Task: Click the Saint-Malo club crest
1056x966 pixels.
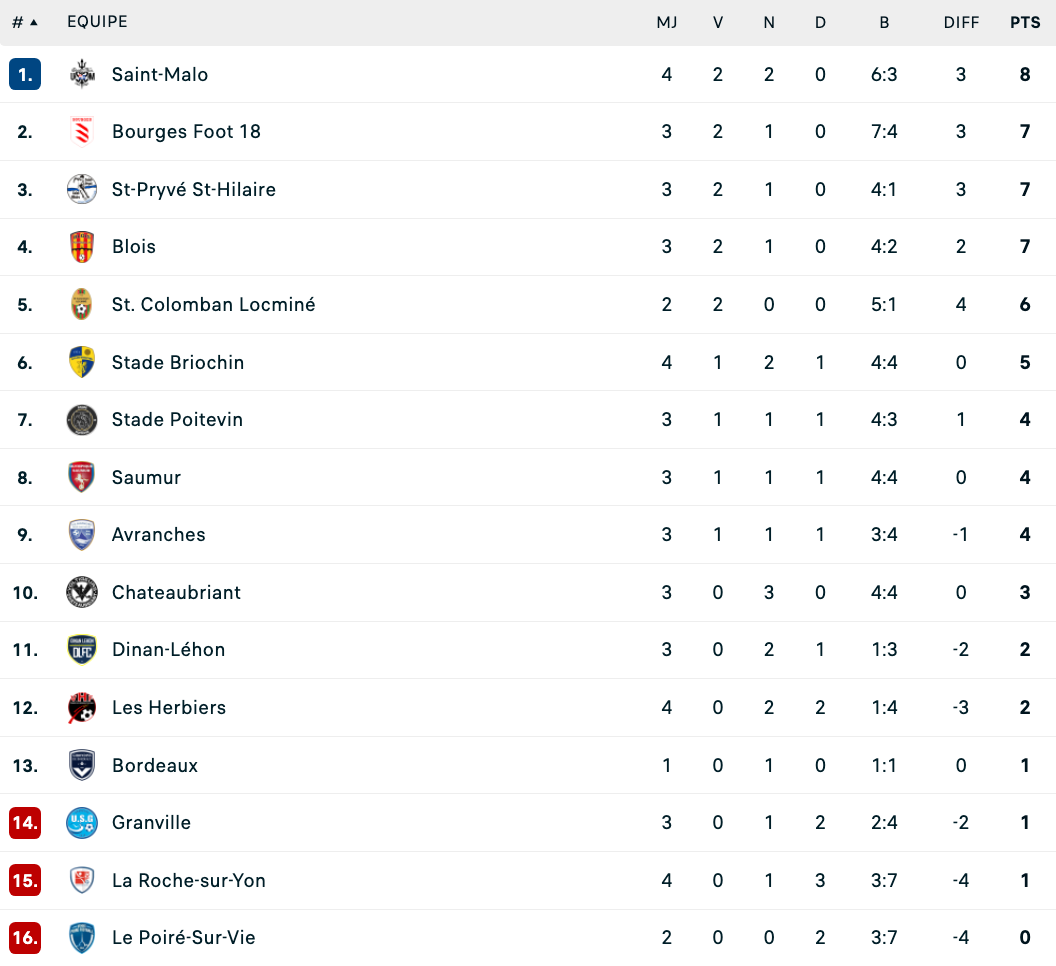Action: tap(82, 74)
